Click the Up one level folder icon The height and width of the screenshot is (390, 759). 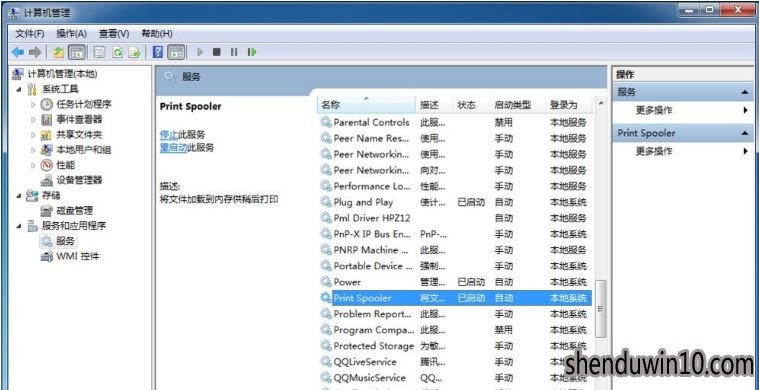[59, 52]
